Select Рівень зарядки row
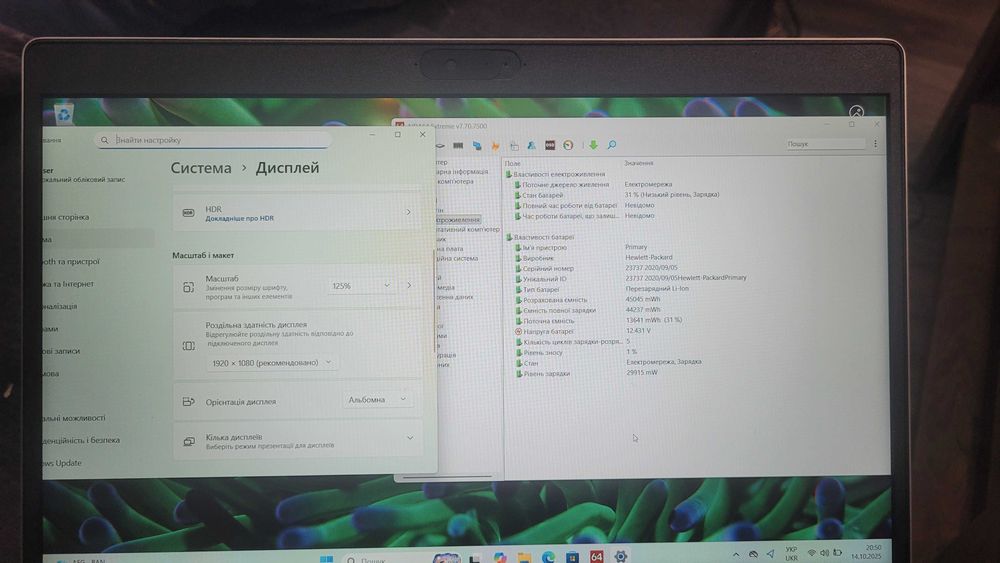1000x563 pixels. click(543, 373)
